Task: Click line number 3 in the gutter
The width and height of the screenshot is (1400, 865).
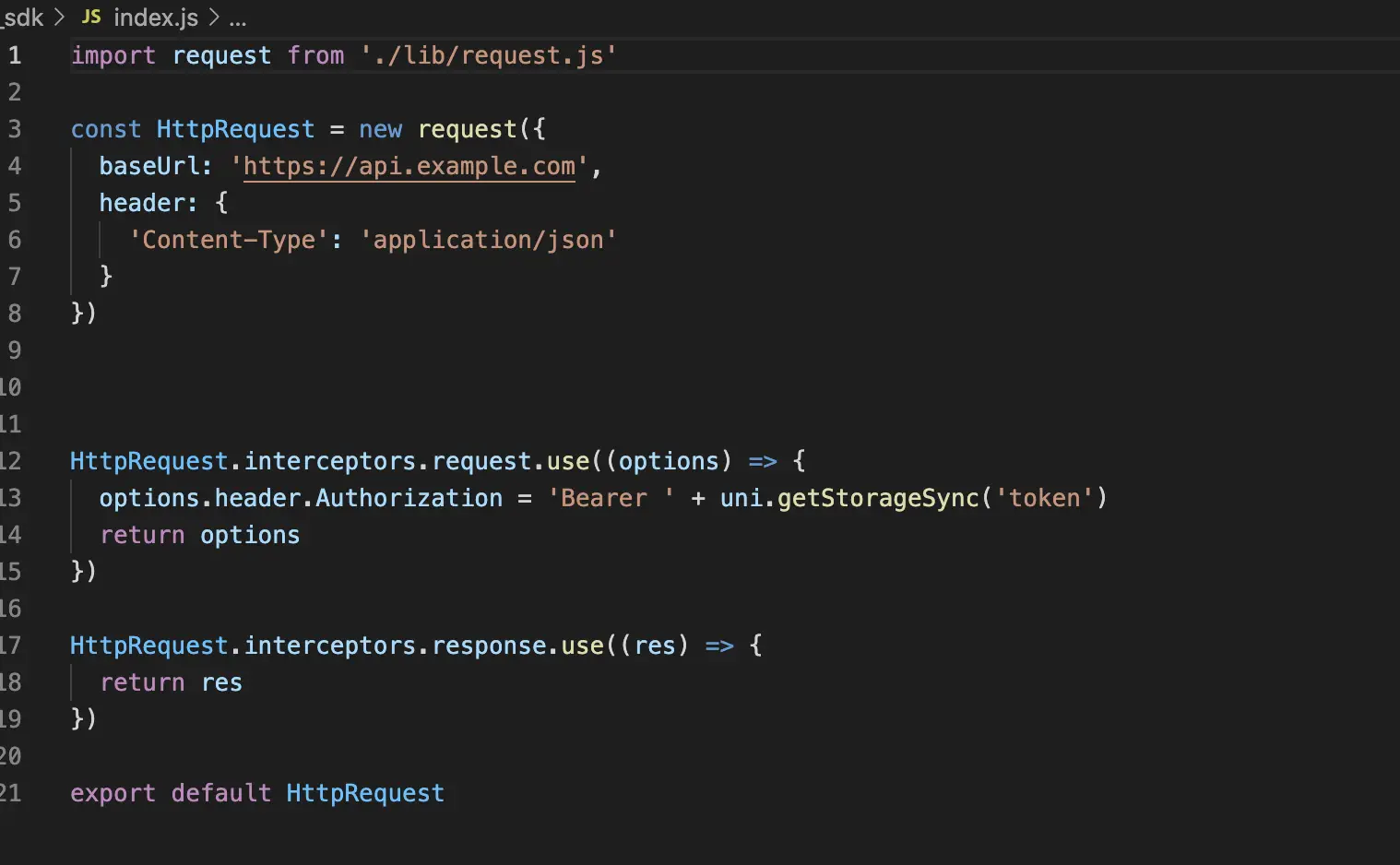Action: [15, 129]
